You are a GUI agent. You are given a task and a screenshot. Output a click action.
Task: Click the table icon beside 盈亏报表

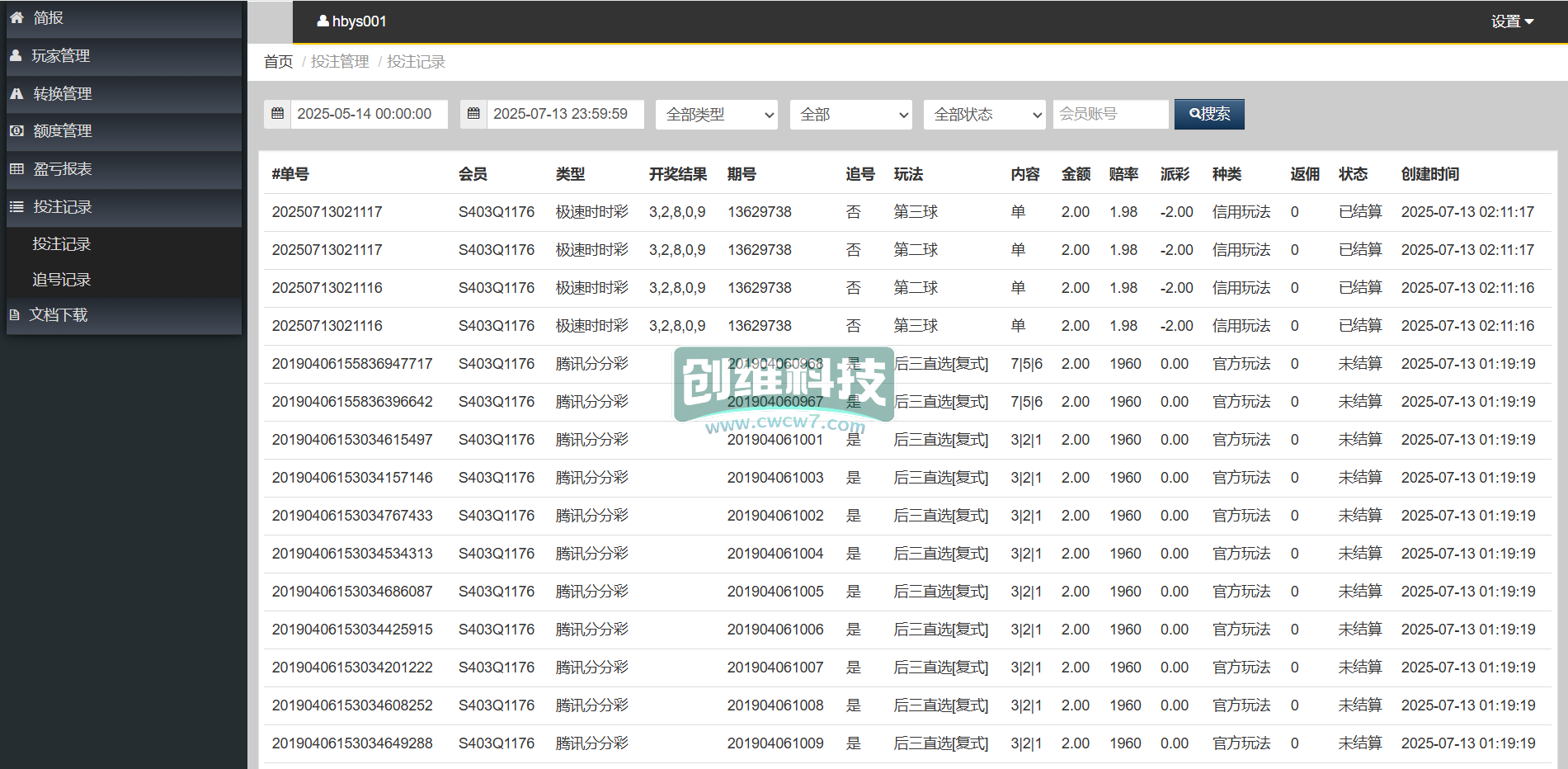(16, 168)
